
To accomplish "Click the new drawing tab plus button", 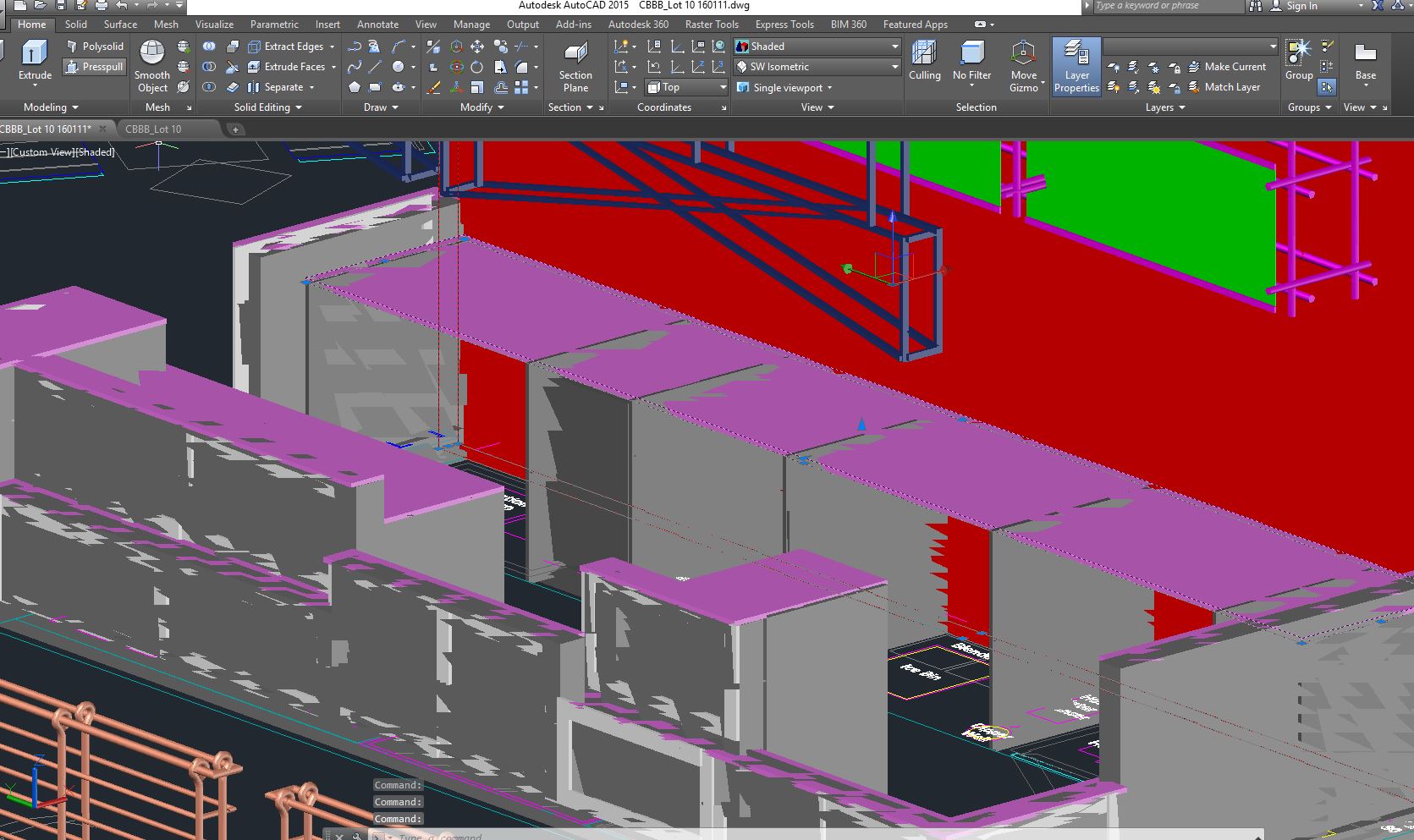I will pyautogui.click(x=235, y=129).
